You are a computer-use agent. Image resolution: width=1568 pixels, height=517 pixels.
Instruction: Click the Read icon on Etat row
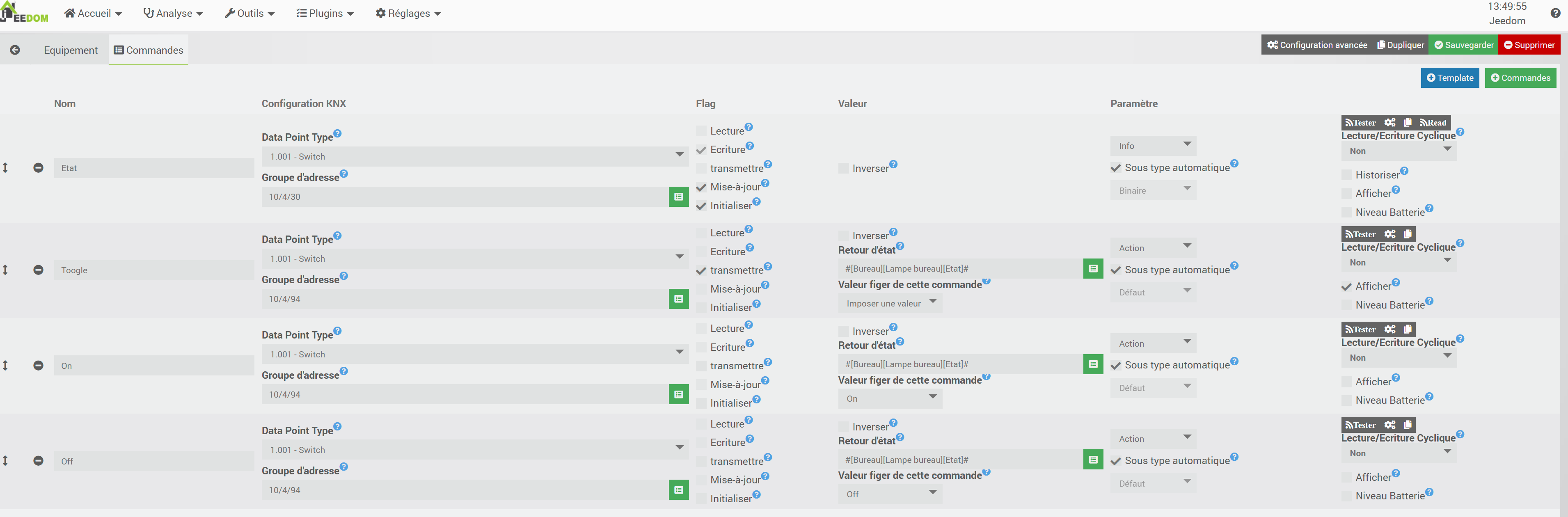[1433, 122]
